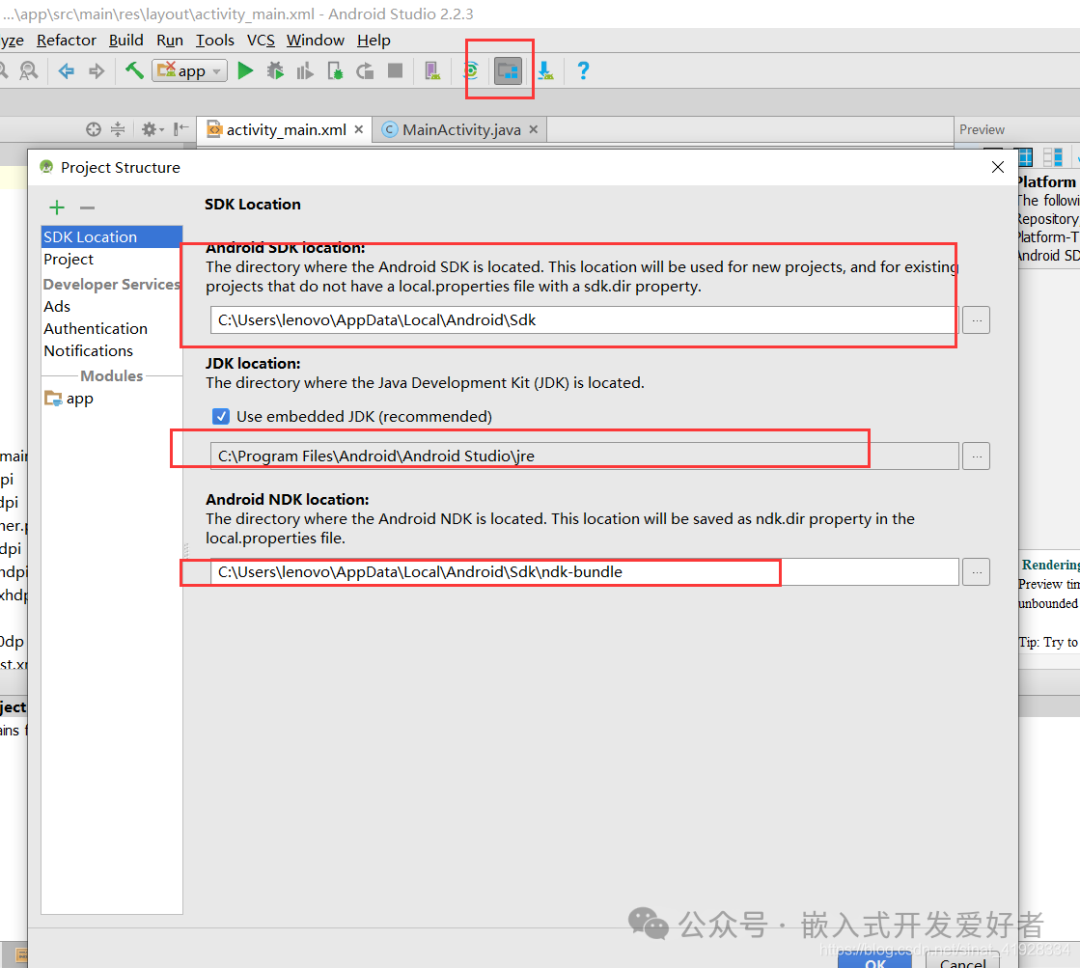Click the gray Stop square icon
Image resolution: width=1080 pixels, height=968 pixels.
(x=395, y=70)
